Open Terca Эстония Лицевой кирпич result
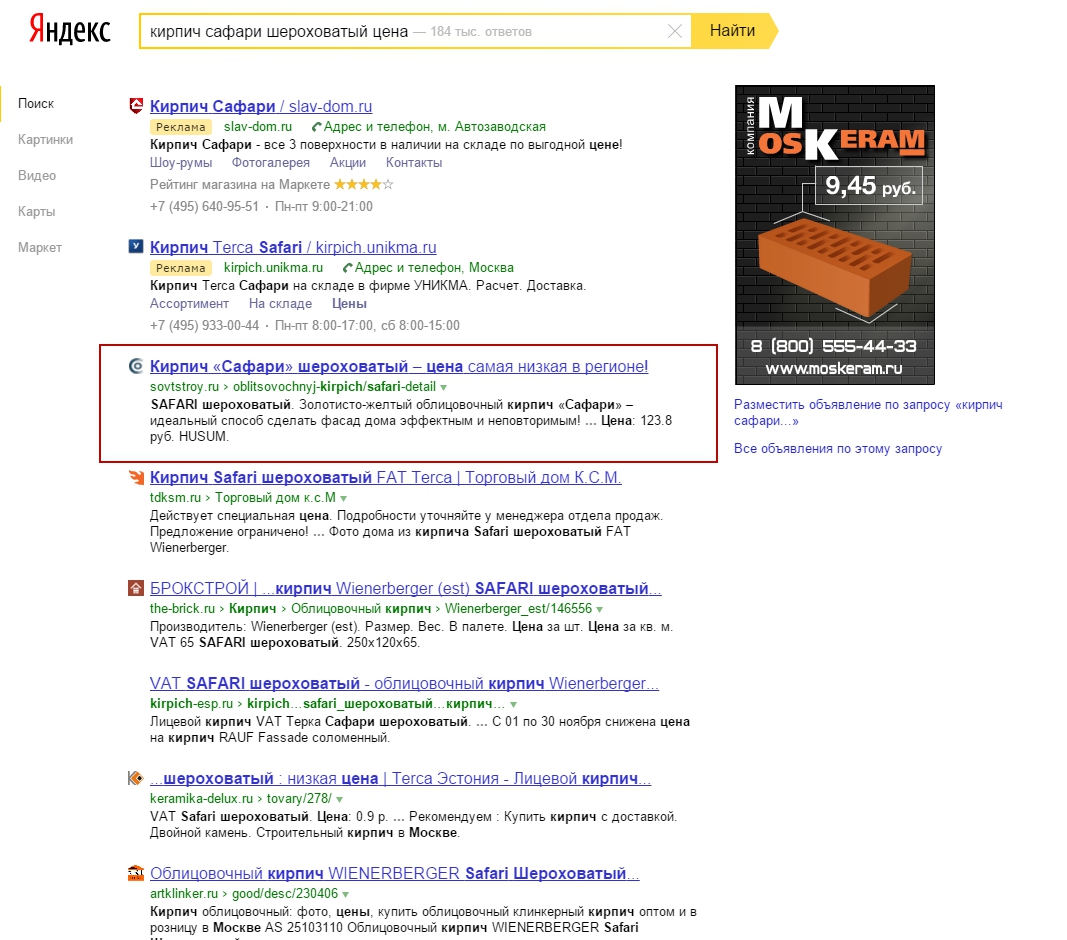 (x=400, y=778)
